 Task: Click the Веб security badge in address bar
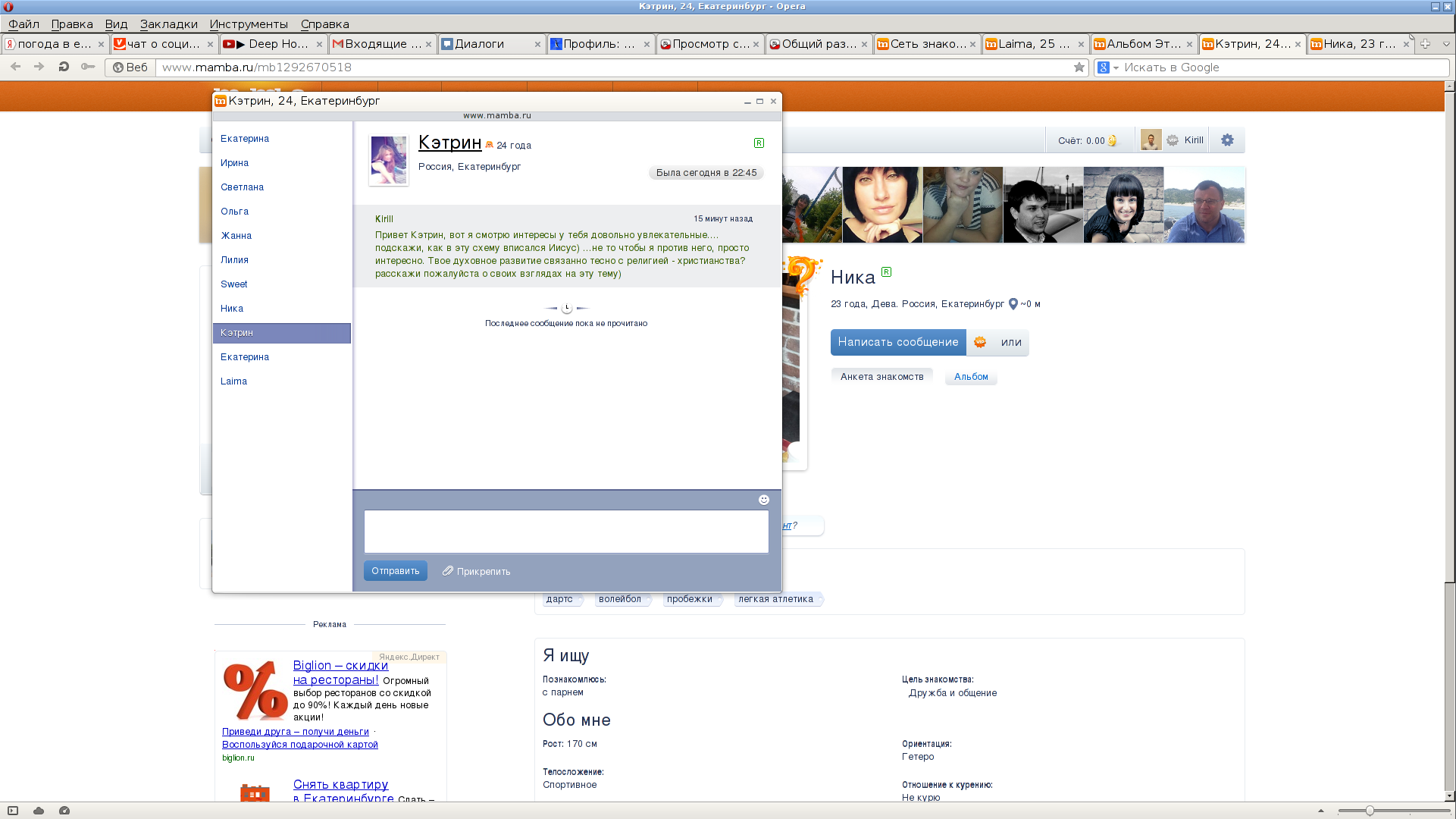pos(130,67)
